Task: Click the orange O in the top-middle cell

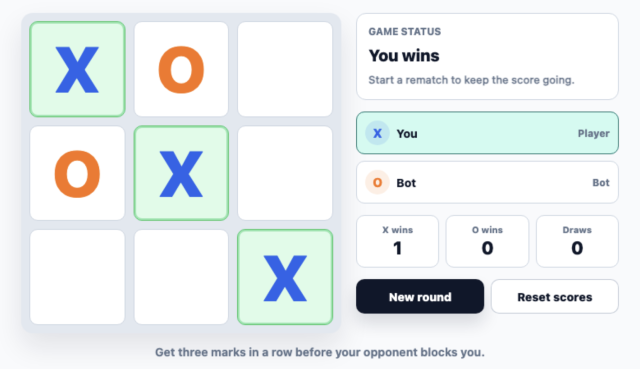Action: (181, 70)
